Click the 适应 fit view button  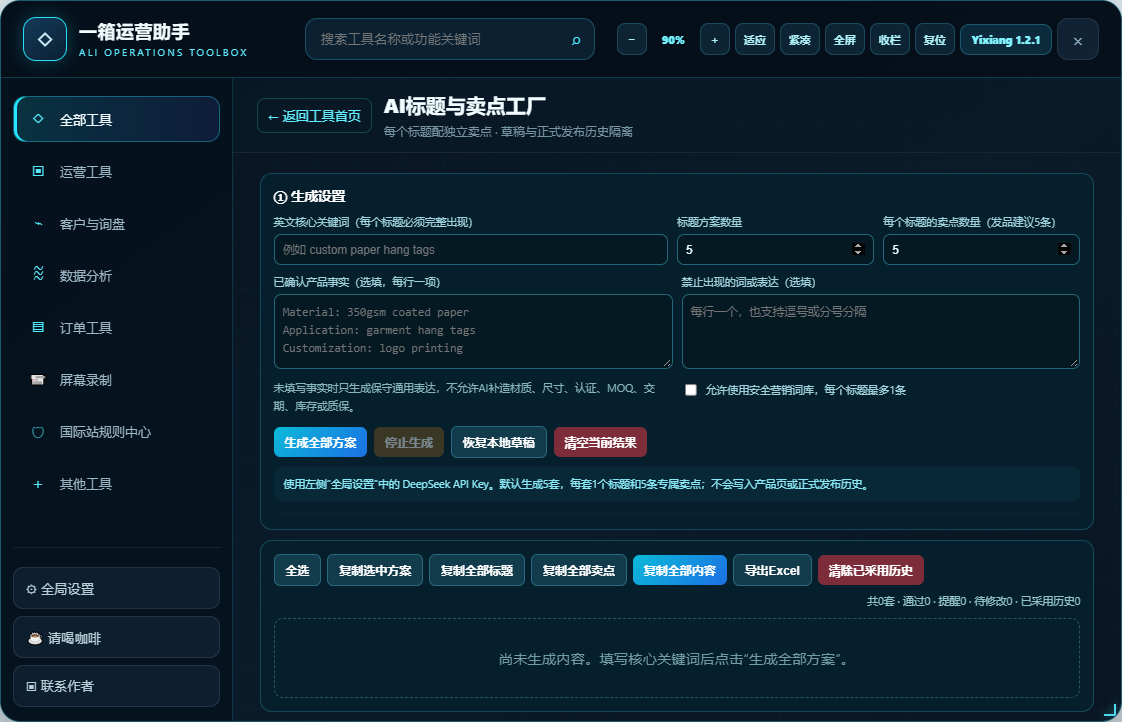coord(754,39)
